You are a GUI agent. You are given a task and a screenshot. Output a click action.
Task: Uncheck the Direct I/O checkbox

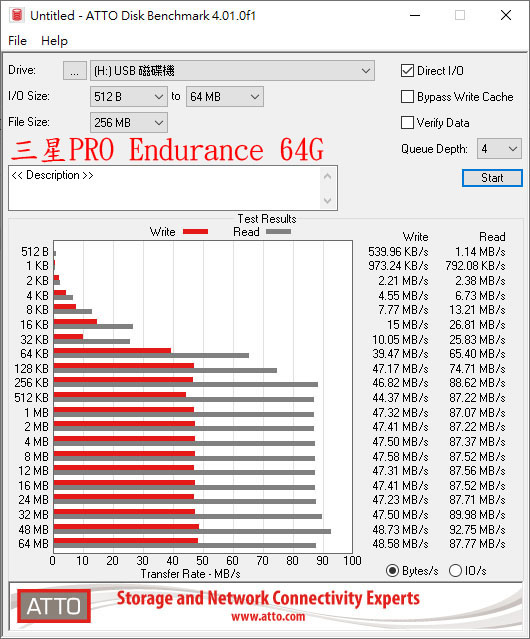(407, 71)
